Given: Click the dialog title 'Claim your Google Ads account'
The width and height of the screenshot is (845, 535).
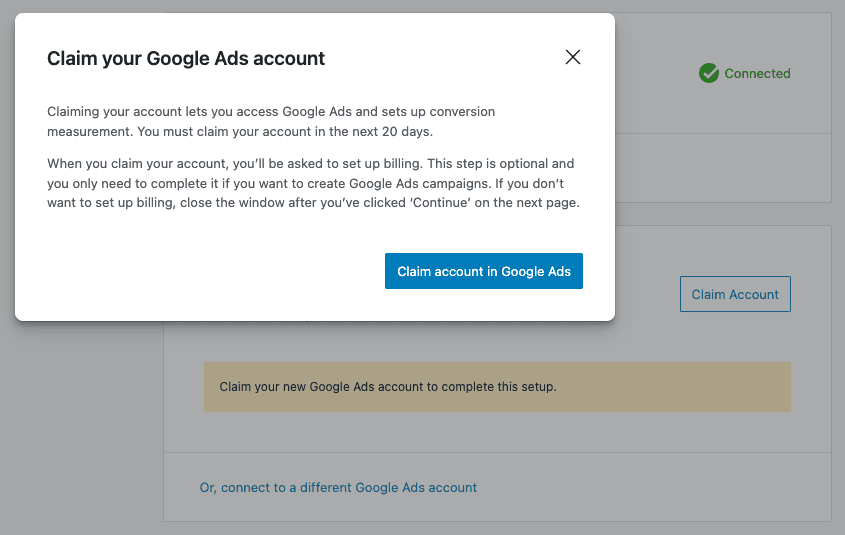Looking at the screenshot, I should (186, 58).
